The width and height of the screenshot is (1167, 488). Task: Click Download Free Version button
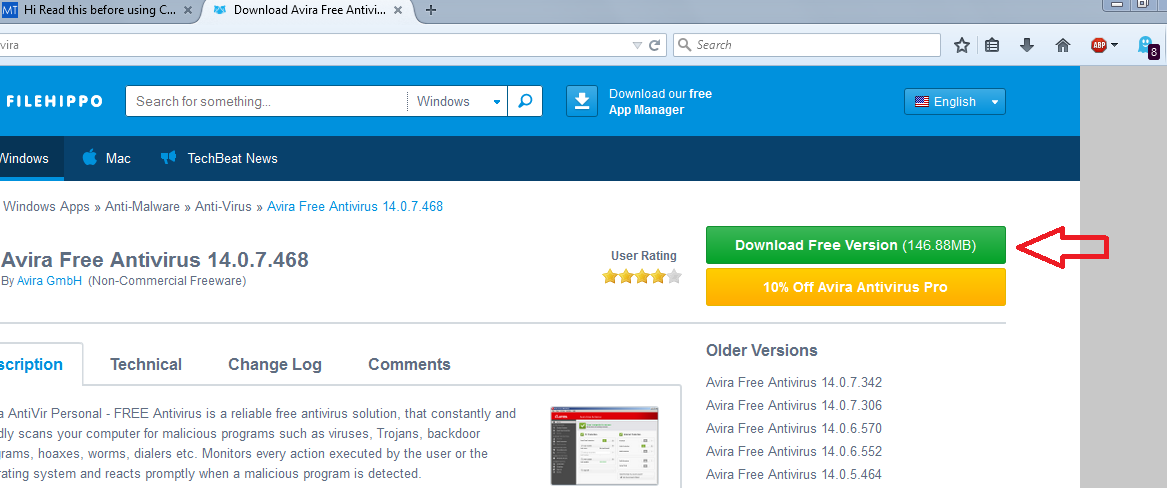pyautogui.click(x=856, y=245)
